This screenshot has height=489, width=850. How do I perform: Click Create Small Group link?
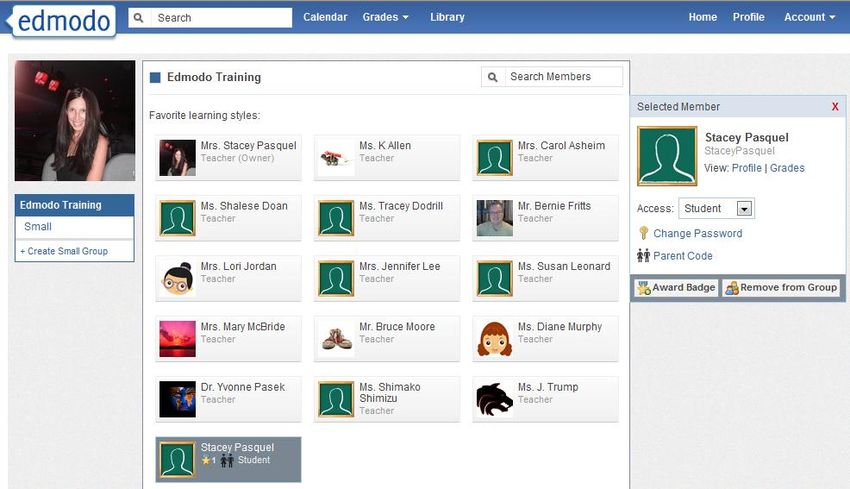click(x=64, y=251)
